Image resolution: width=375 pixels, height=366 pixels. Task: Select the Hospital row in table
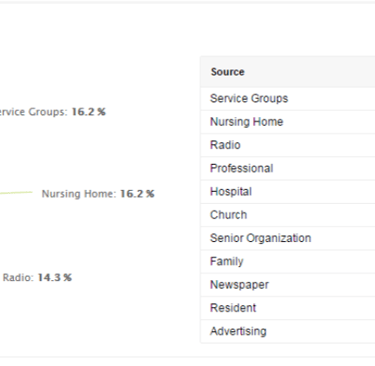[x=288, y=192]
